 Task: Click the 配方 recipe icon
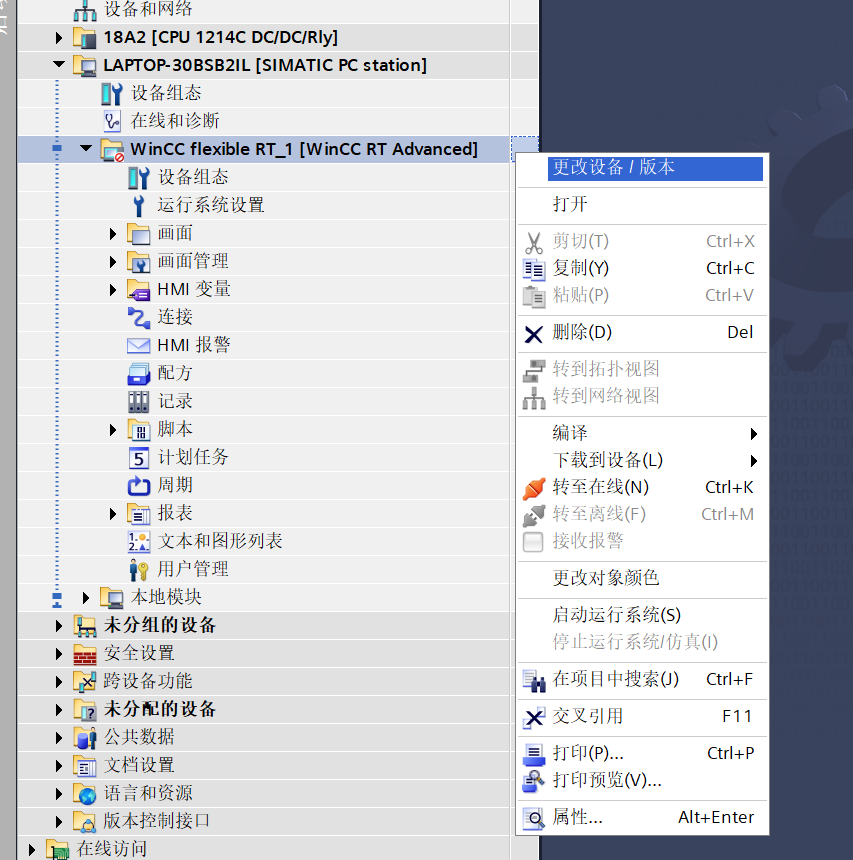[x=139, y=374]
